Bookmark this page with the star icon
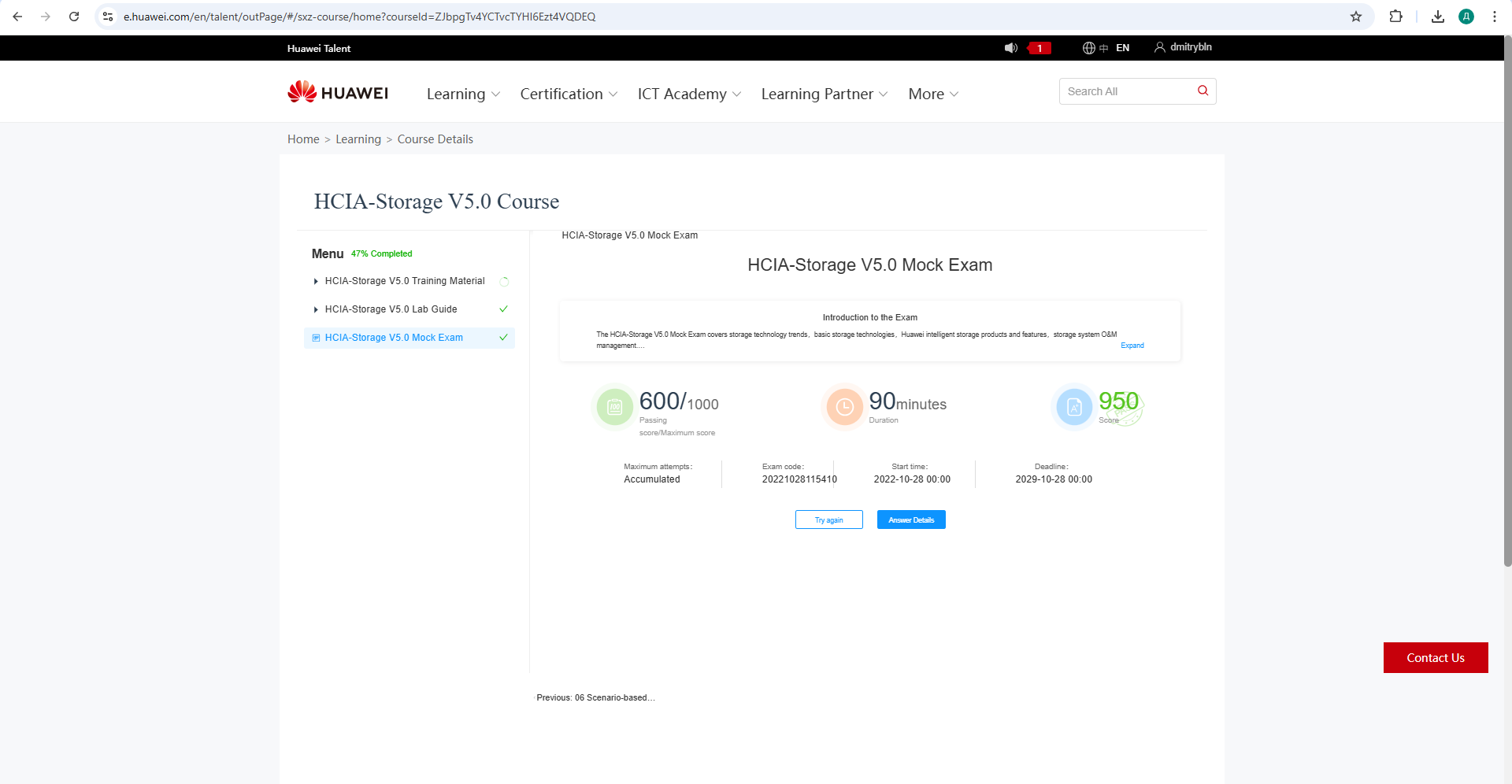 pos(1355,17)
